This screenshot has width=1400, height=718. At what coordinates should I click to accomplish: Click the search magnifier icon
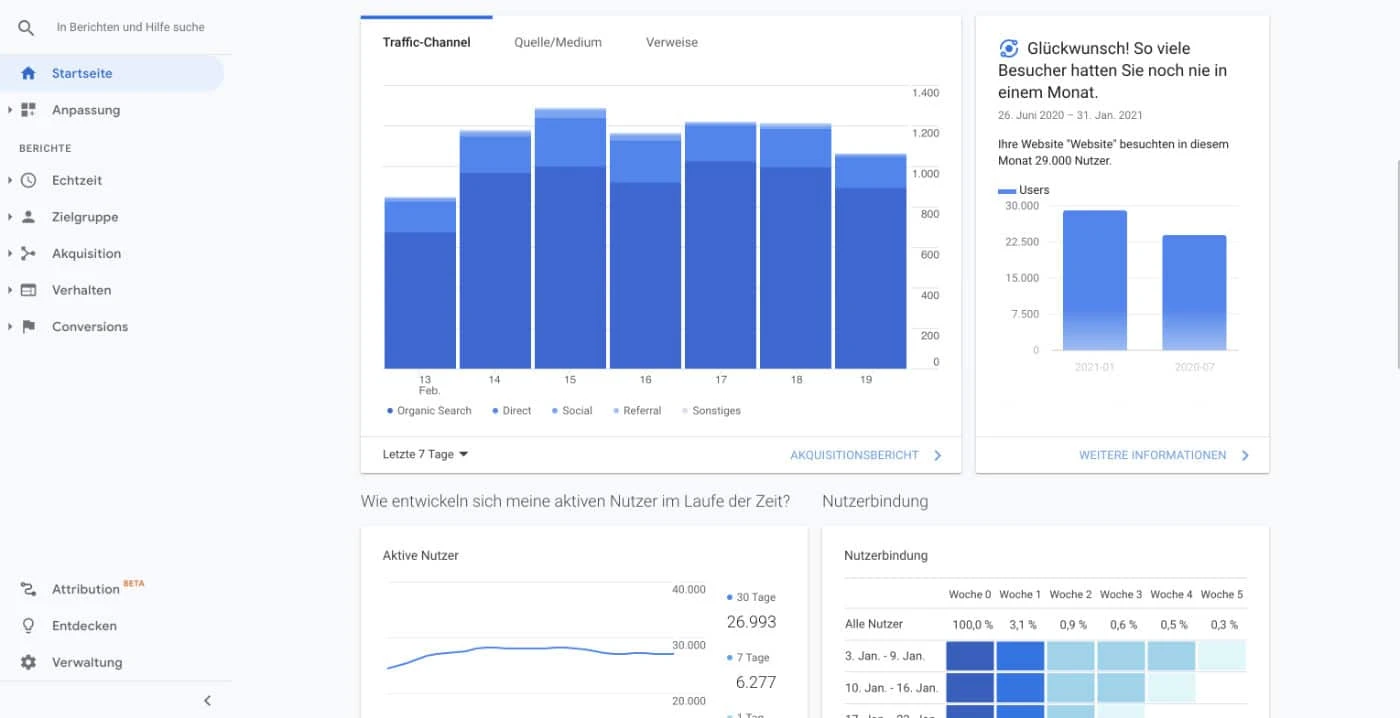click(25, 28)
